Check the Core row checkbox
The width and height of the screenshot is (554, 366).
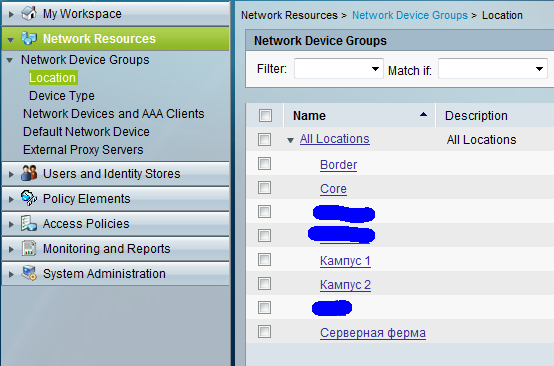[x=264, y=188]
